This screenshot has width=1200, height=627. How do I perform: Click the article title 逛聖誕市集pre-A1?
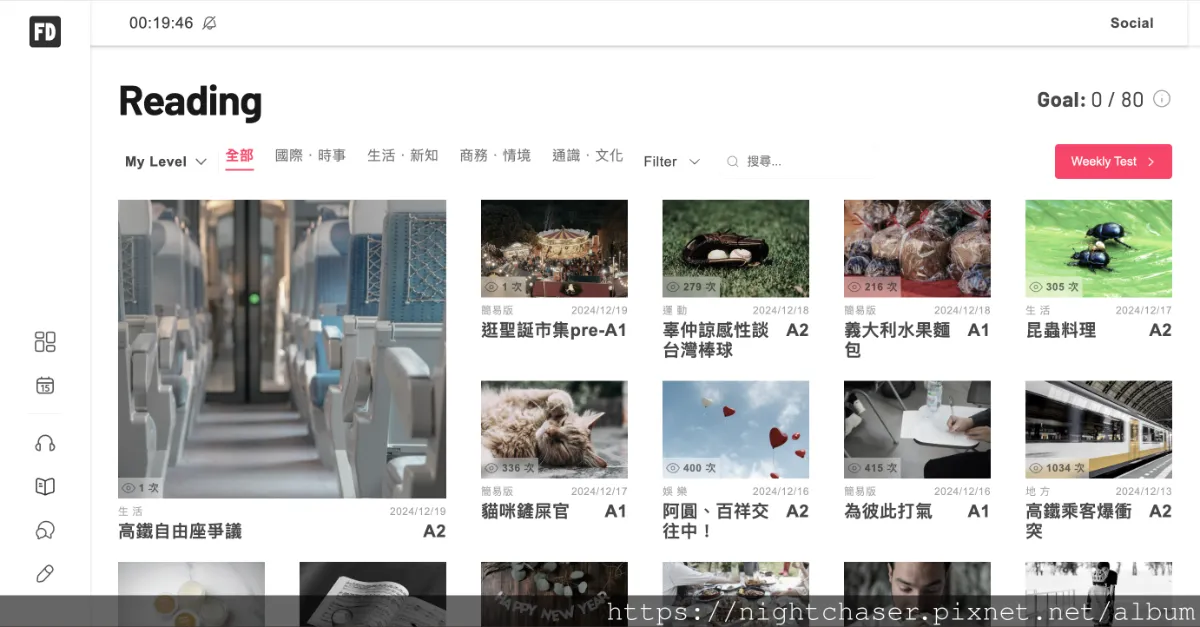pos(554,330)
